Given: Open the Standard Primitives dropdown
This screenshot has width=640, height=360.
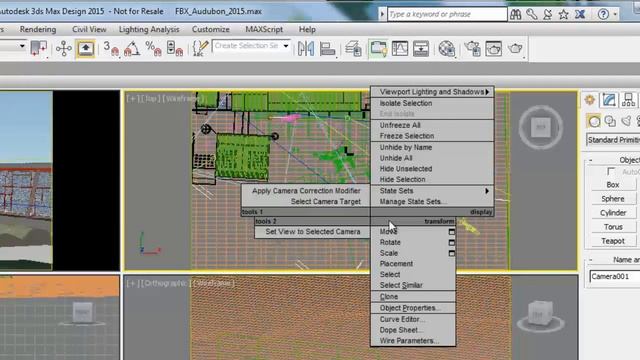Looking at the screenshot, I should [613, 140].
